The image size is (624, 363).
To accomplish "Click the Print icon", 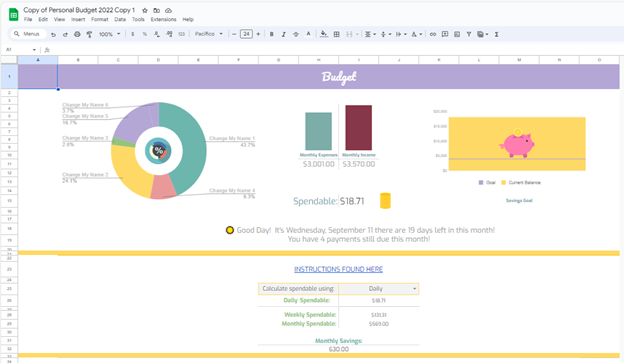I will 77,34.
